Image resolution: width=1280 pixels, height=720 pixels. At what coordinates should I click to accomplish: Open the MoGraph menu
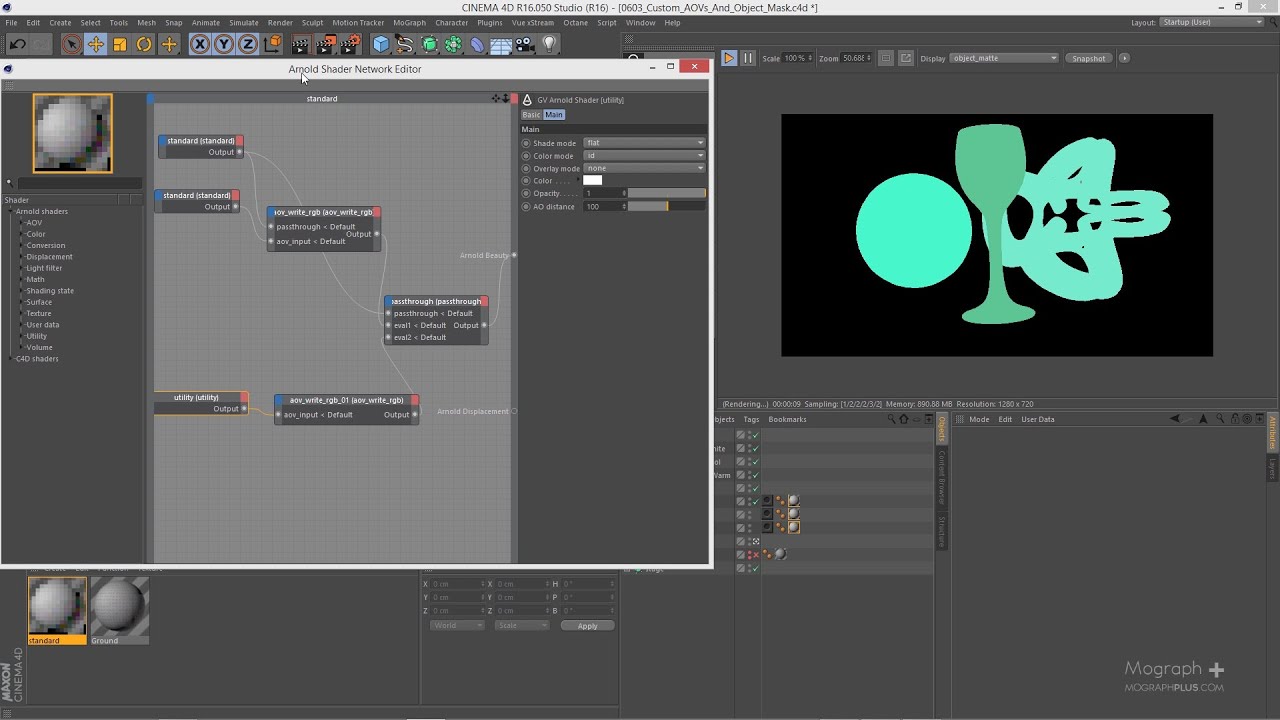tap(408, 22)
